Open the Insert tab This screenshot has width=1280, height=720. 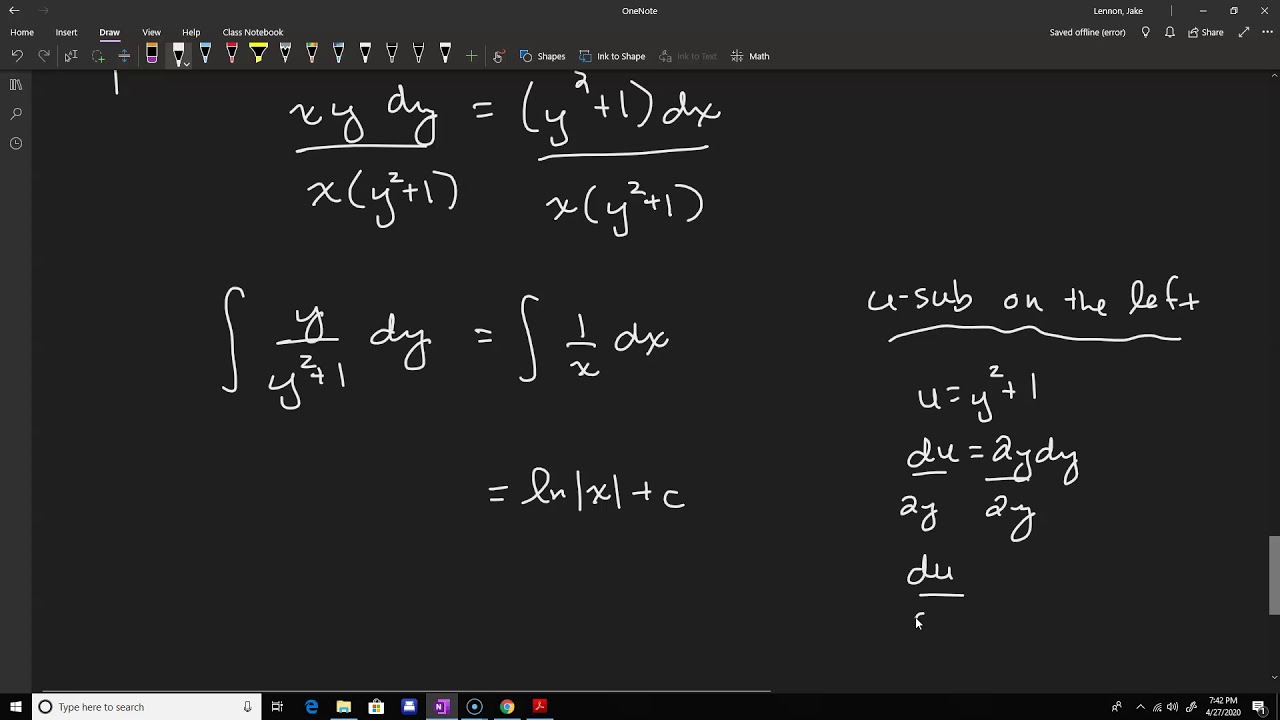click(x=66, y=32)
